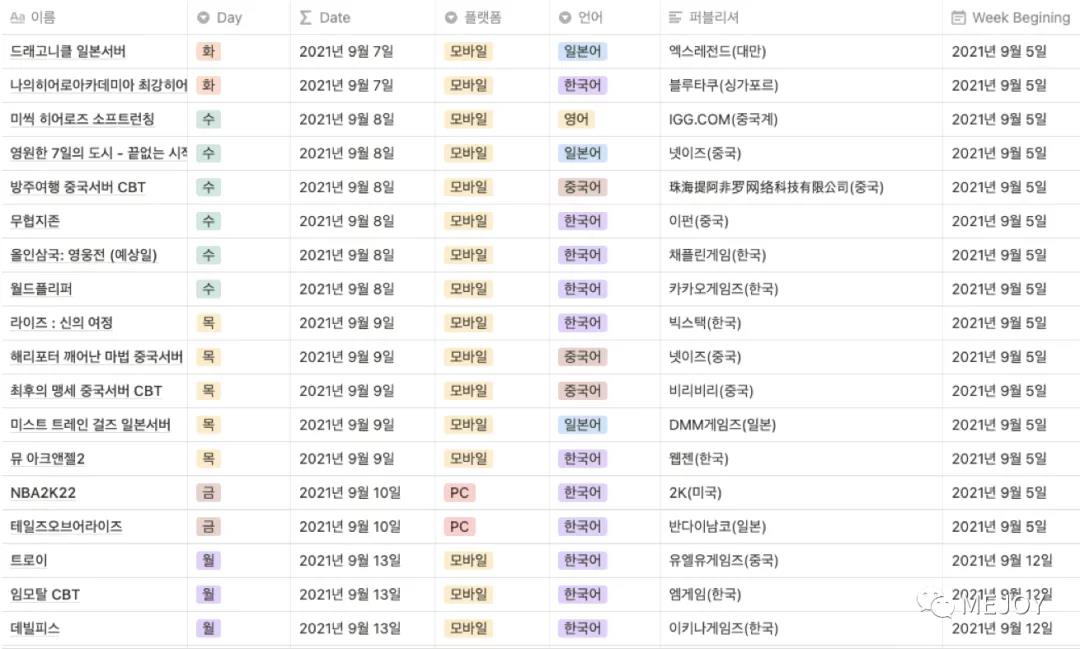
Task: Click the select icon beside 언어 header
Action: 565,17
